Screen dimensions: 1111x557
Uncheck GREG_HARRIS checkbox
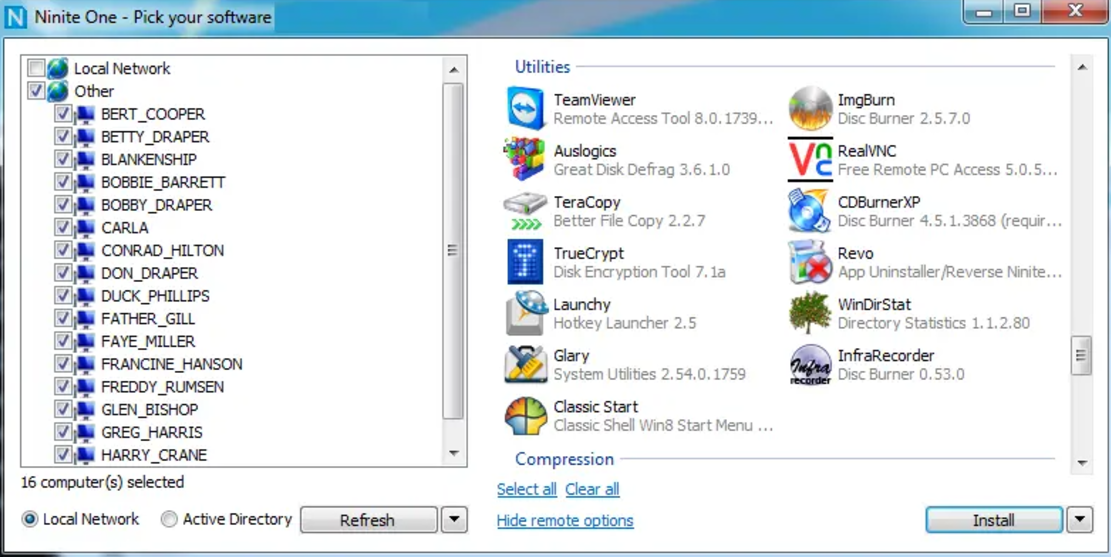63,432
